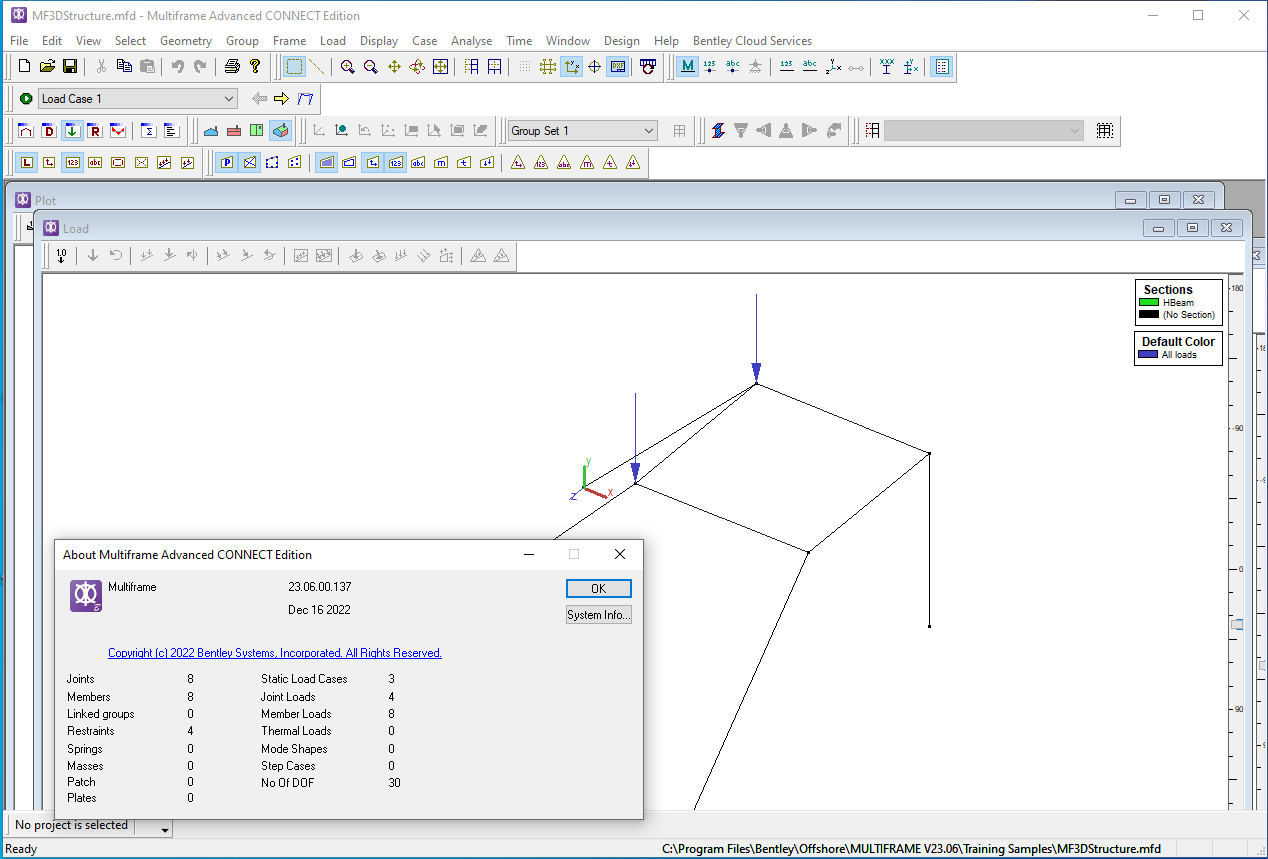Create a new file with the New icon
1268x859 pixels.
(x=25, y=67)
